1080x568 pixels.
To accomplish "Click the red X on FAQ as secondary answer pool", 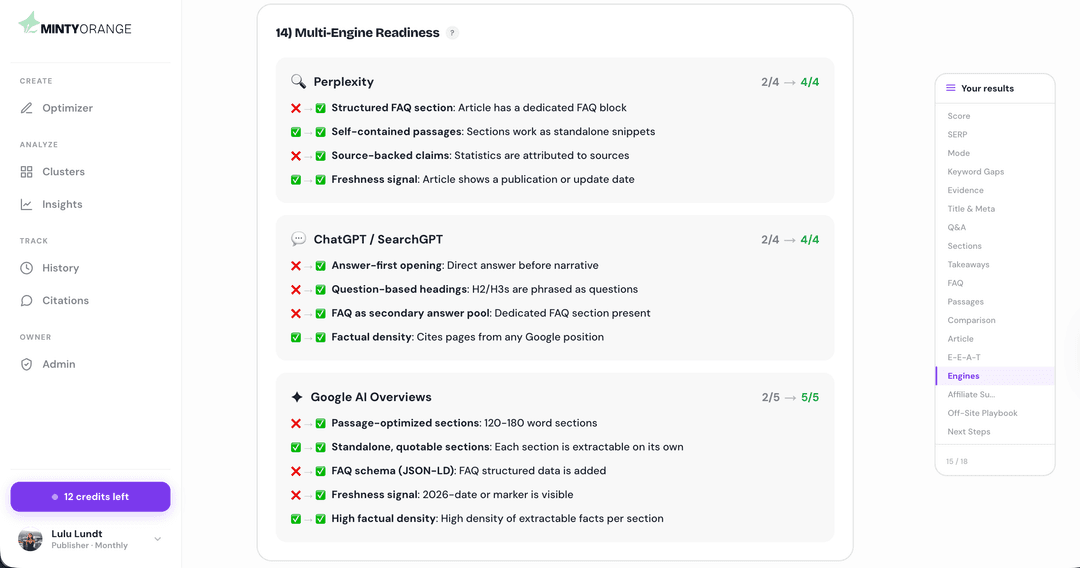I will tap(295, 313).
